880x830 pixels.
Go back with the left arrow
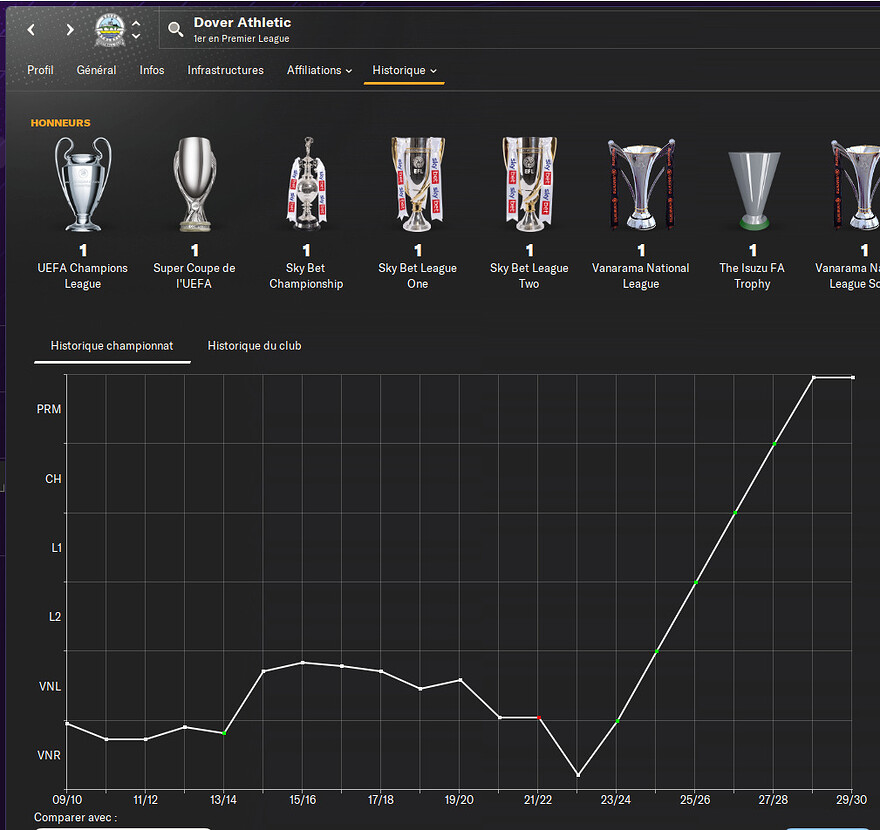coord(31,30)
